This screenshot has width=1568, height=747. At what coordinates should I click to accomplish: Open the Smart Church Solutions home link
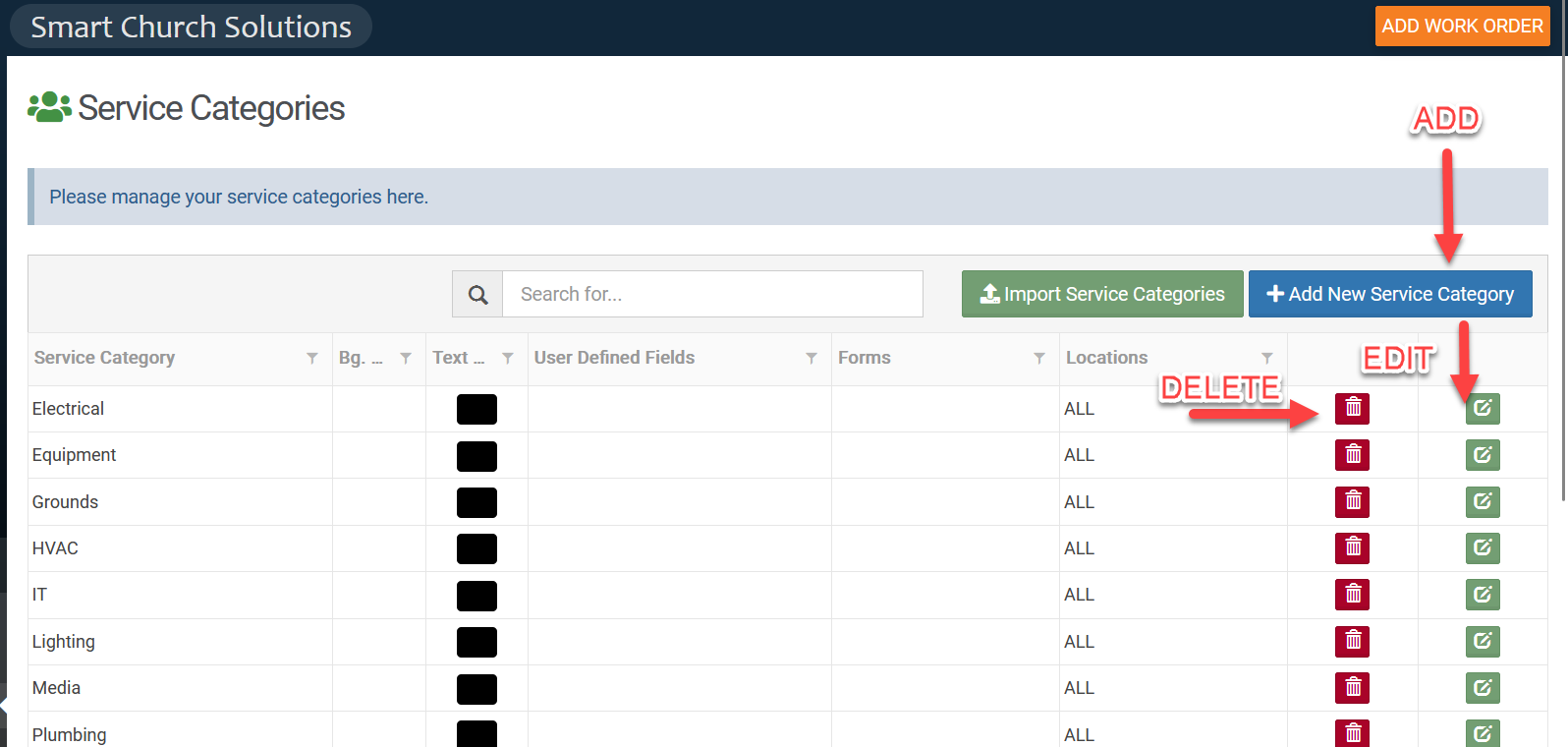(x=191, y=27)
